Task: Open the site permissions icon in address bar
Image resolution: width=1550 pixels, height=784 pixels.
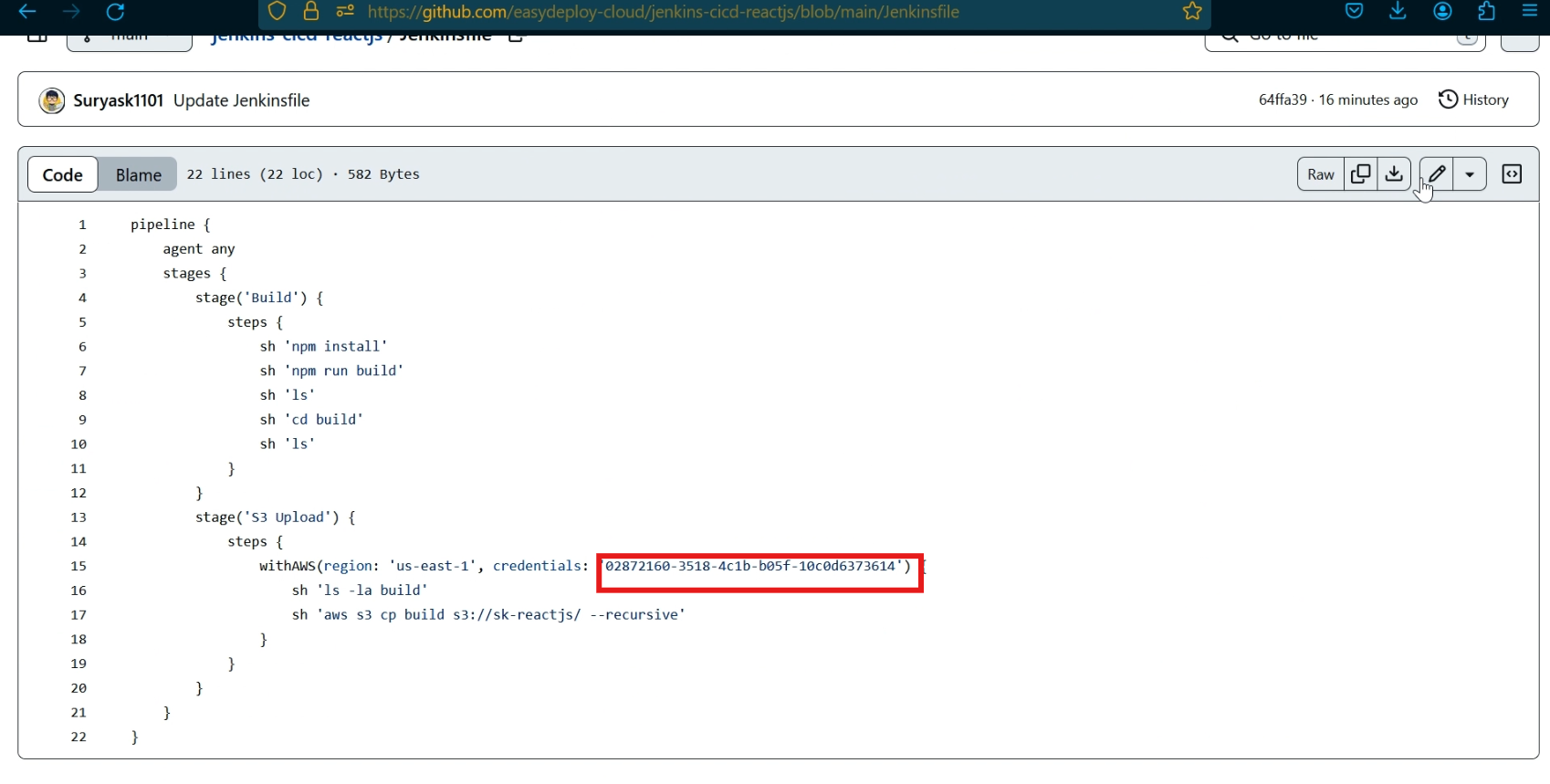Action: tap(345, 11)
